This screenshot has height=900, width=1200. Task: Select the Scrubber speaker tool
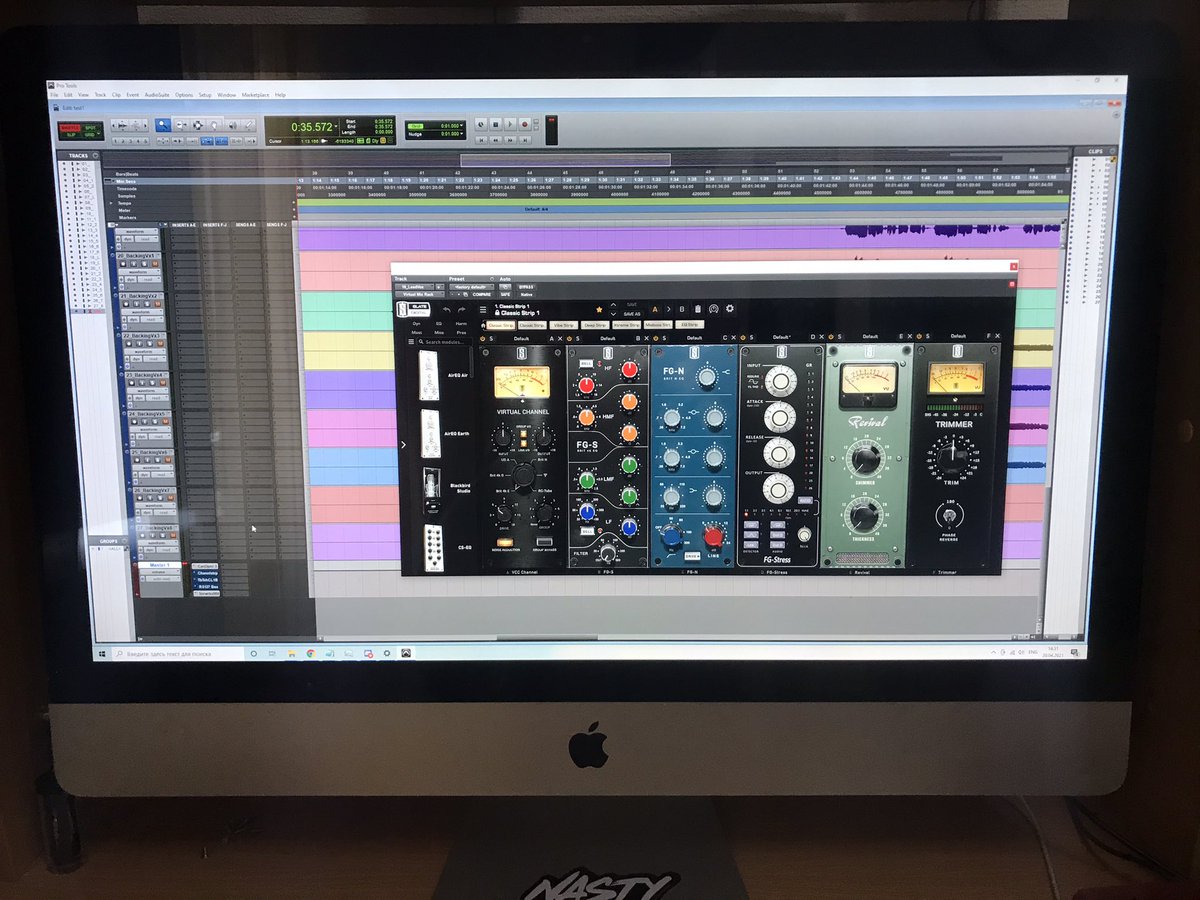coord(232,125)
